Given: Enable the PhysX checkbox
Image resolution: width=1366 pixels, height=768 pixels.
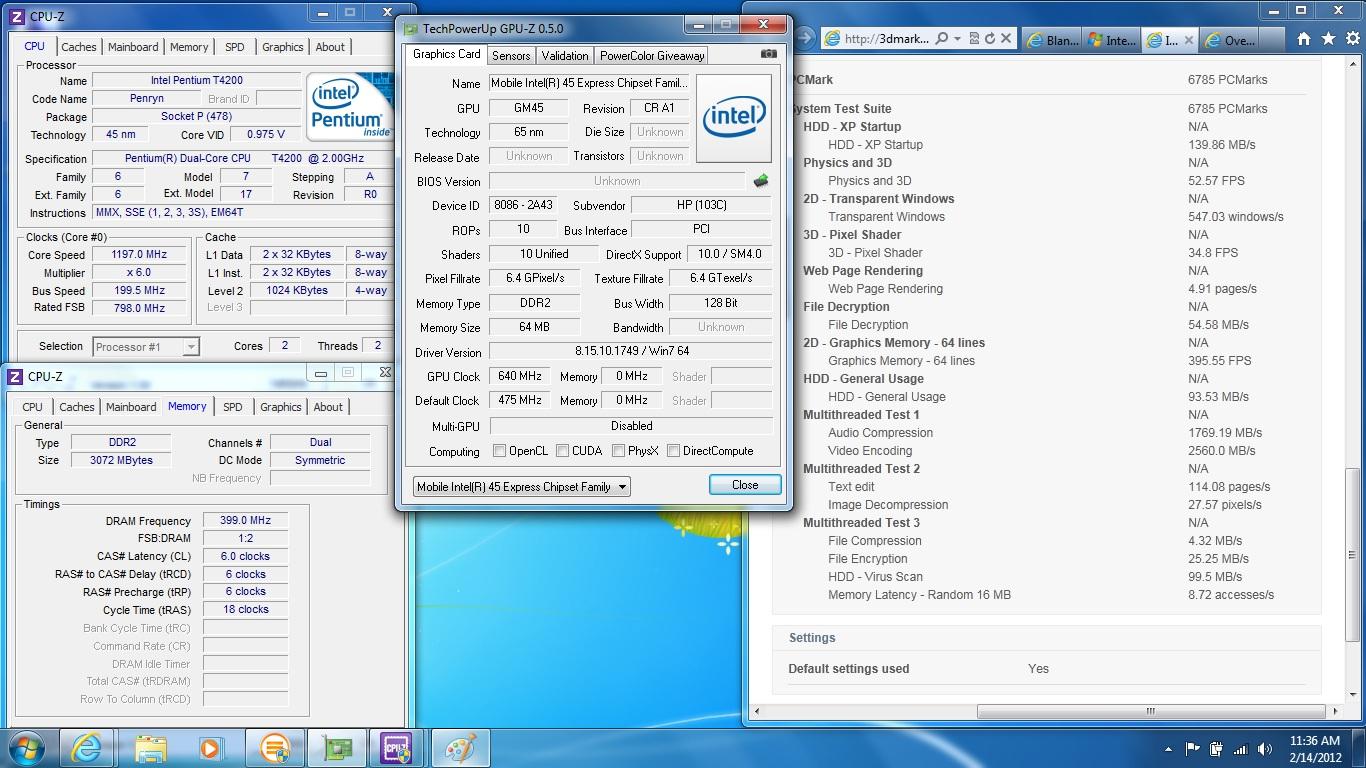Looking at the screenshot, I should tap(618, 451).
